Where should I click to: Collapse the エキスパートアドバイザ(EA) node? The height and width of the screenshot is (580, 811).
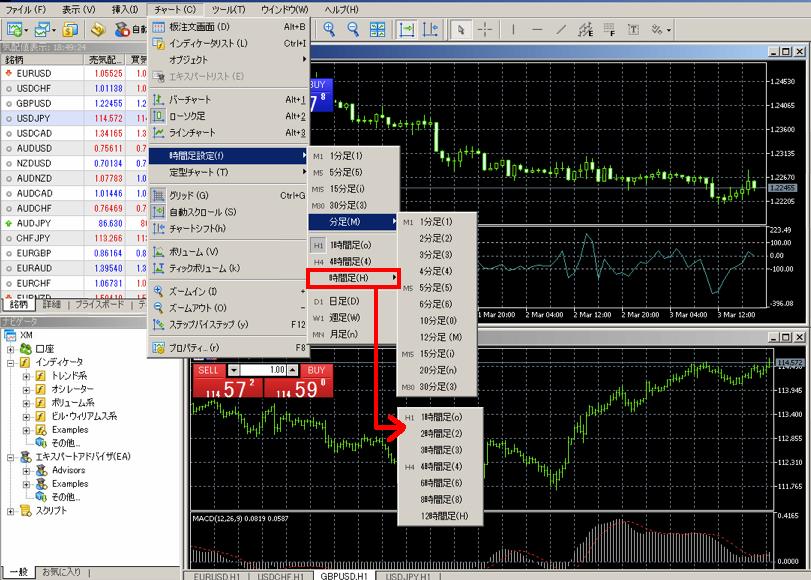pyautogui.click(x=10, y=457)
